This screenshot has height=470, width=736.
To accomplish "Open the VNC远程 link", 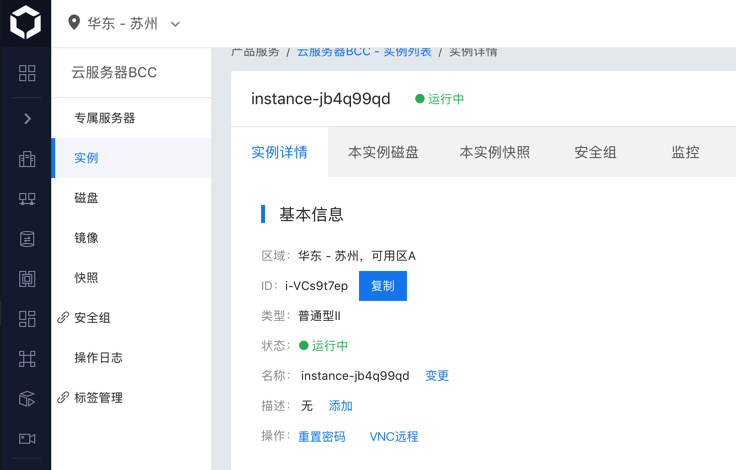I will point(393,437).
